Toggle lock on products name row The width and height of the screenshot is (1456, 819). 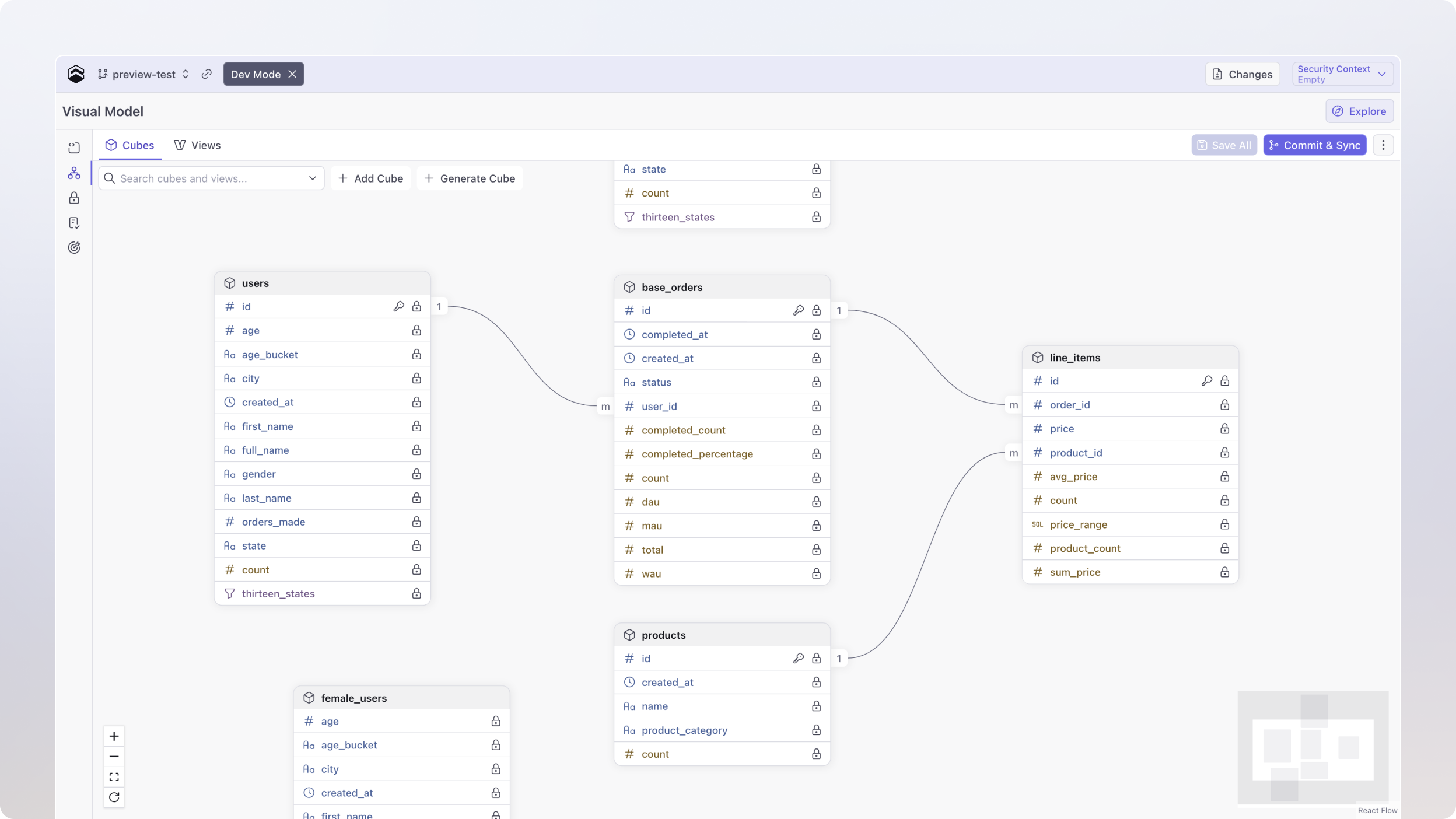tap(817, 706)
